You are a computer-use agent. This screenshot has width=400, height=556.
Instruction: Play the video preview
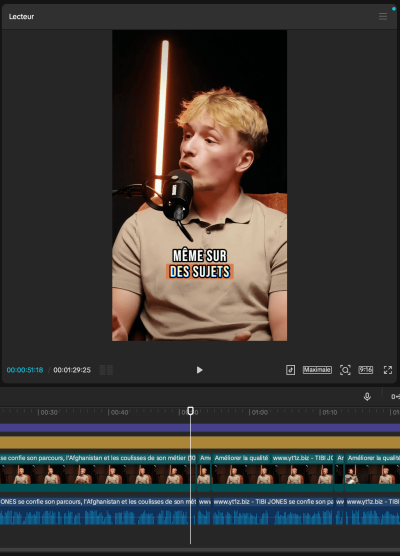tap(199, 370)
